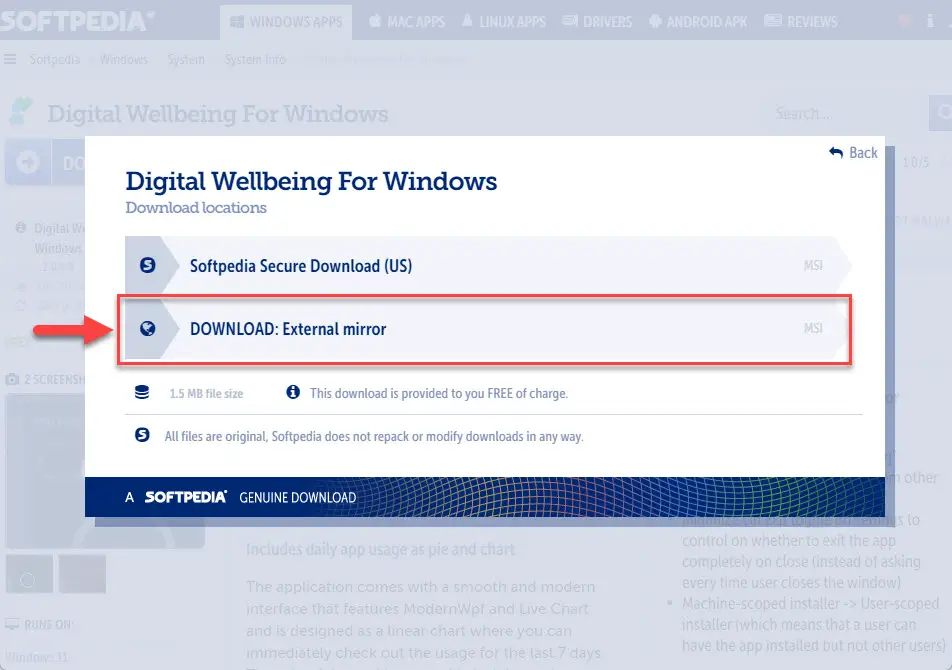Go to System breadcrumb link
952x670 pixels.
[x=186, y=59]
